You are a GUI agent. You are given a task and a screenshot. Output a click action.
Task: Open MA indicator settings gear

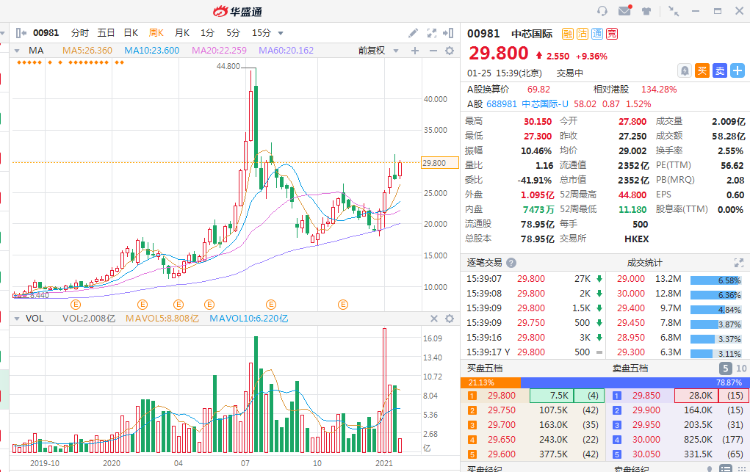(449, 50)
